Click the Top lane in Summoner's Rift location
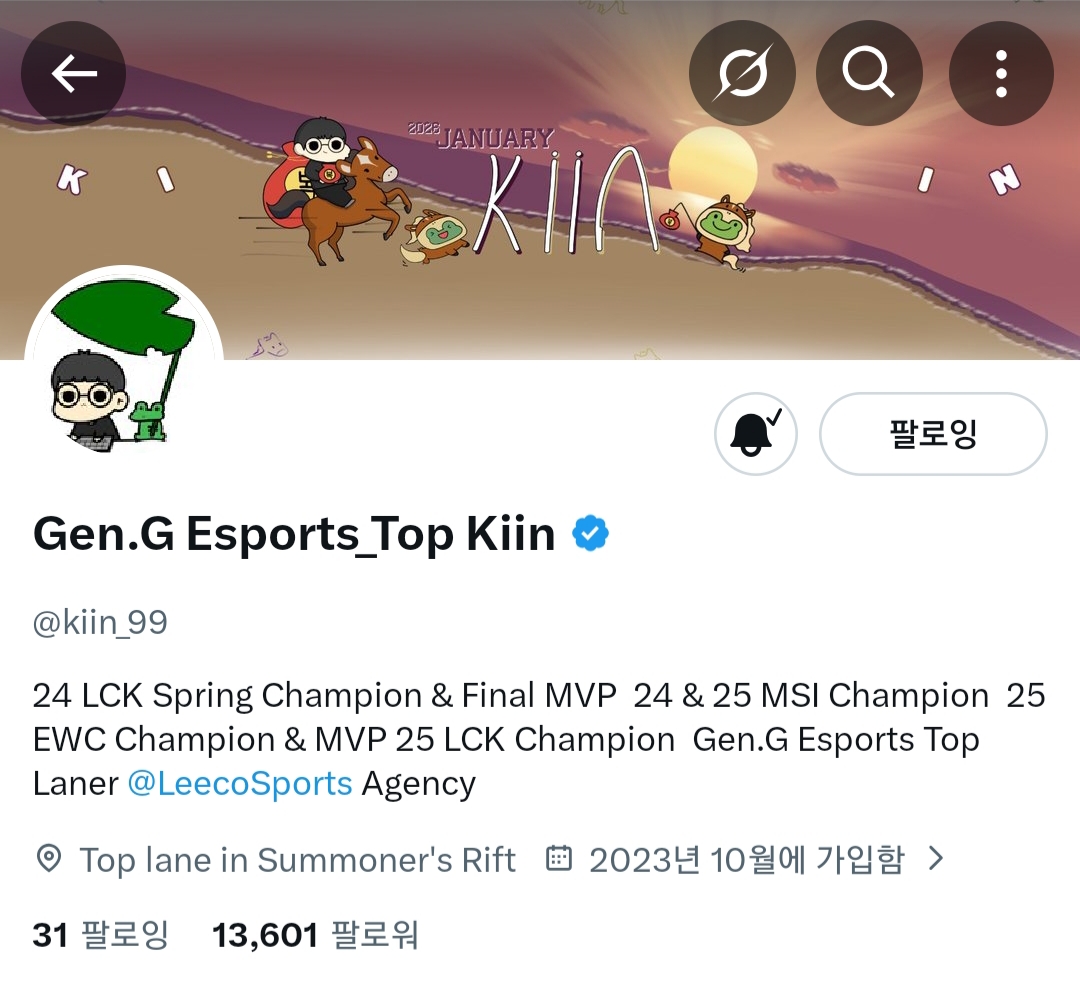The image size is (1080, 987). (x=298, y=860)
